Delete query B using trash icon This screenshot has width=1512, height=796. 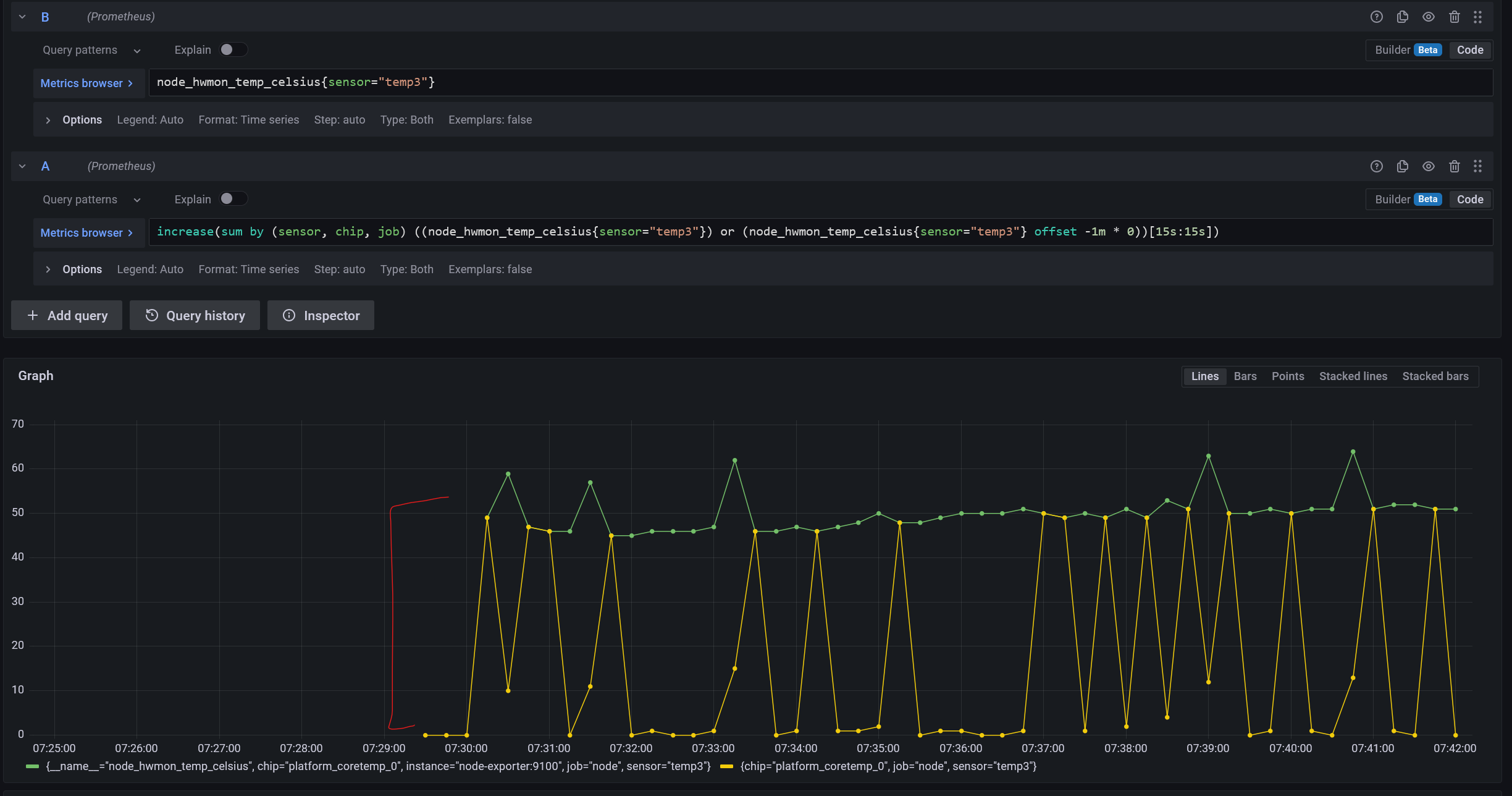tap(1454, 17)
